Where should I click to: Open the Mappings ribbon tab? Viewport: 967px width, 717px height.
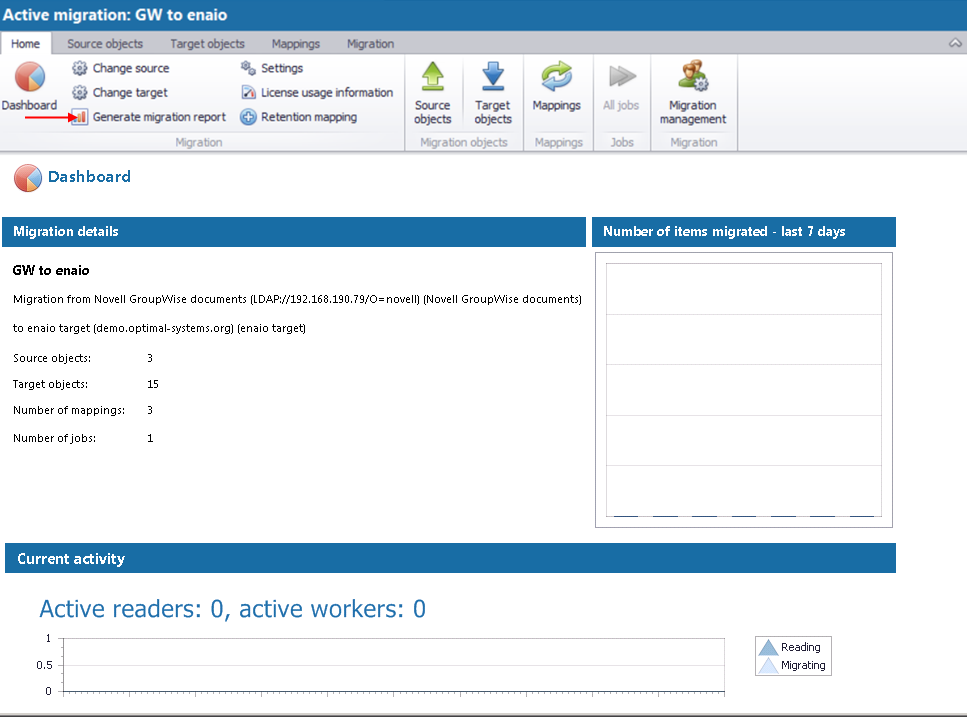295,44
